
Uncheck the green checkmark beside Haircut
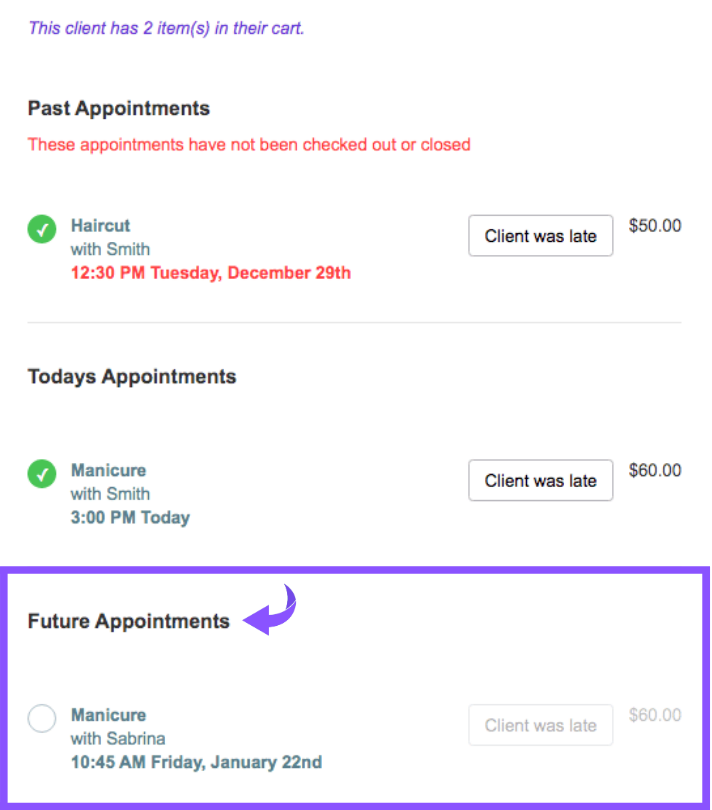(x=41, y=229)
